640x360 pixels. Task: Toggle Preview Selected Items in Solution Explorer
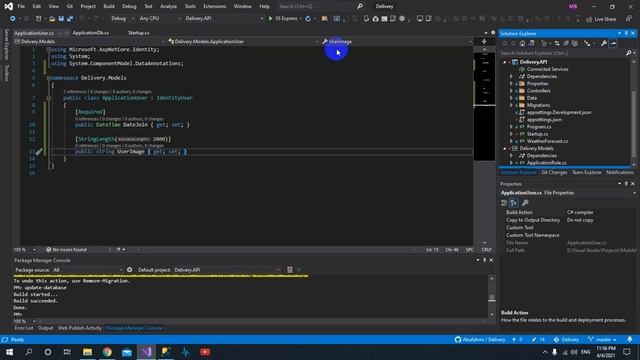(613, 43)
